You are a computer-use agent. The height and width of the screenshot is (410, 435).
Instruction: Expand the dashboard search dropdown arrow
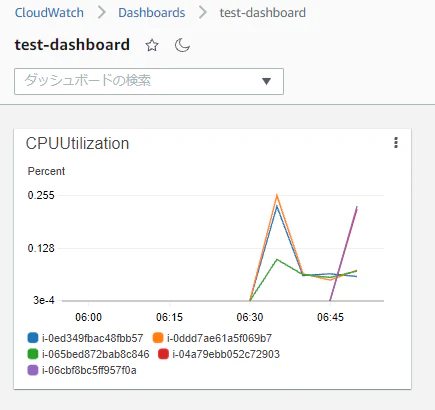[266, 81]
